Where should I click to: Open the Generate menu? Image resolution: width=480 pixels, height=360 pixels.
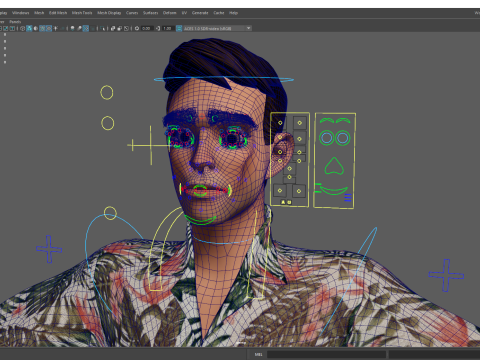pos(200,13)
